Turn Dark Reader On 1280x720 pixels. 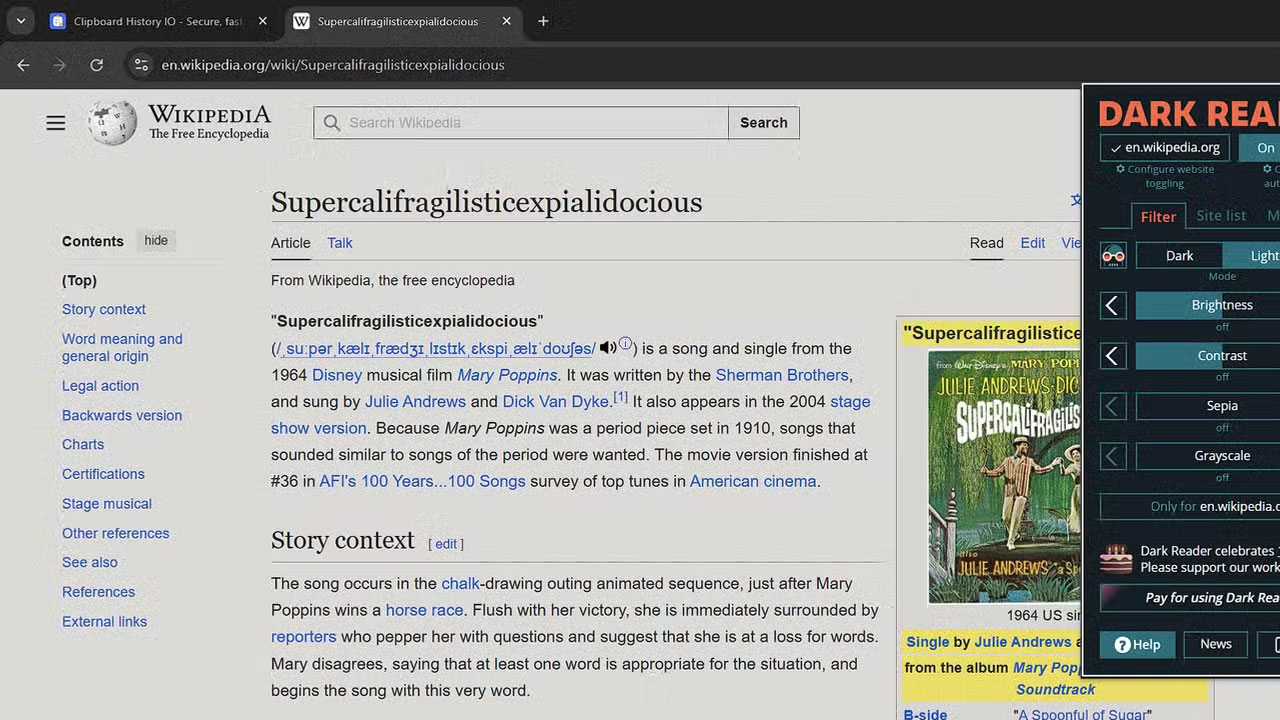pos(1264,148)
